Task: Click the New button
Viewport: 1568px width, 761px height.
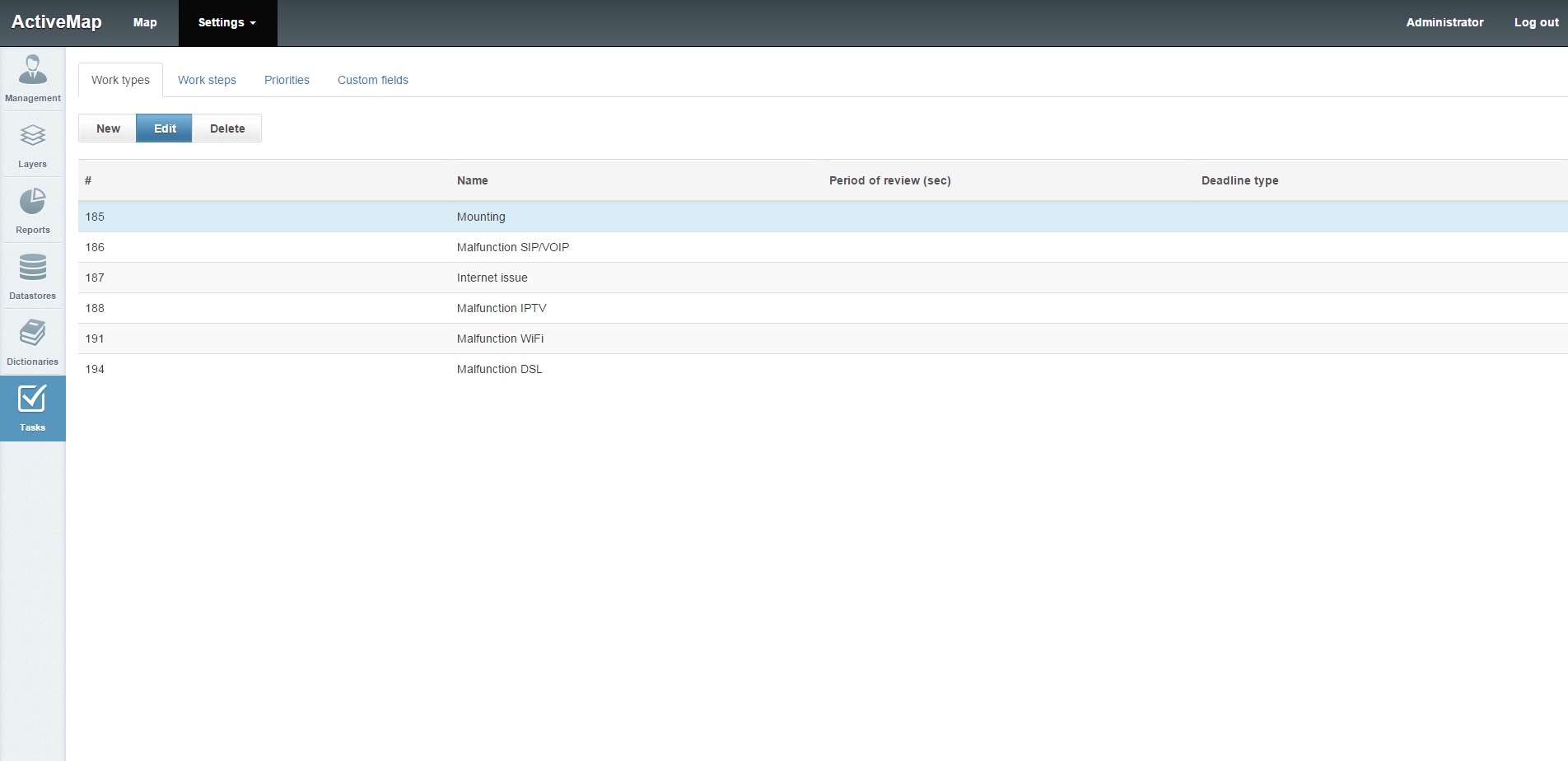Action: pos(108,128)
